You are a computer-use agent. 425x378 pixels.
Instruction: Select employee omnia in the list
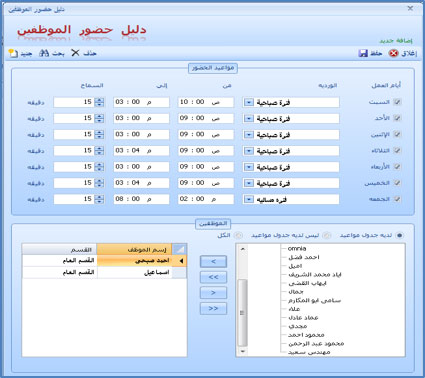point(297,248)
